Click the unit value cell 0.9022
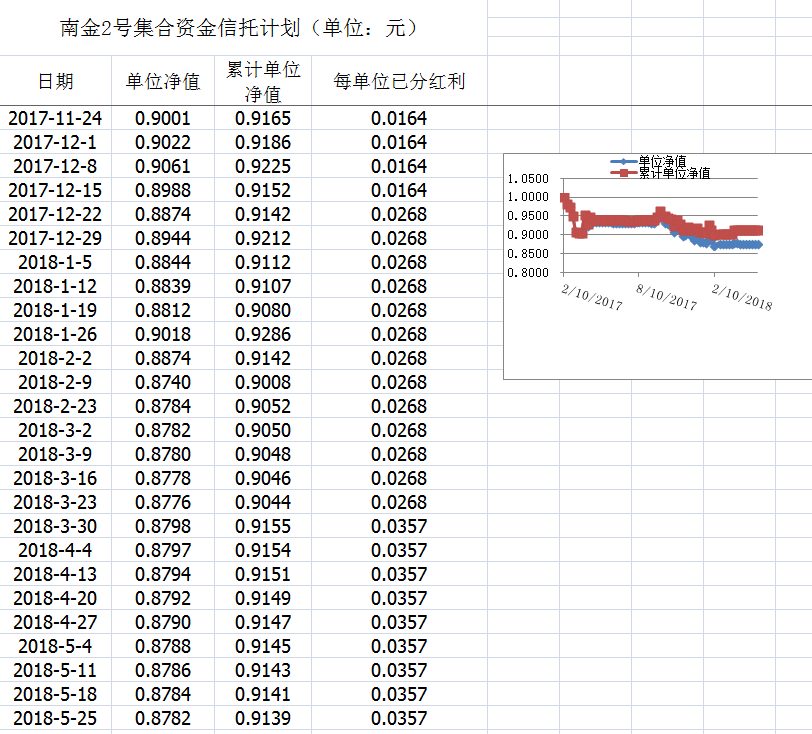This screenshot has height=734, width=812. (x=163, y=142)
